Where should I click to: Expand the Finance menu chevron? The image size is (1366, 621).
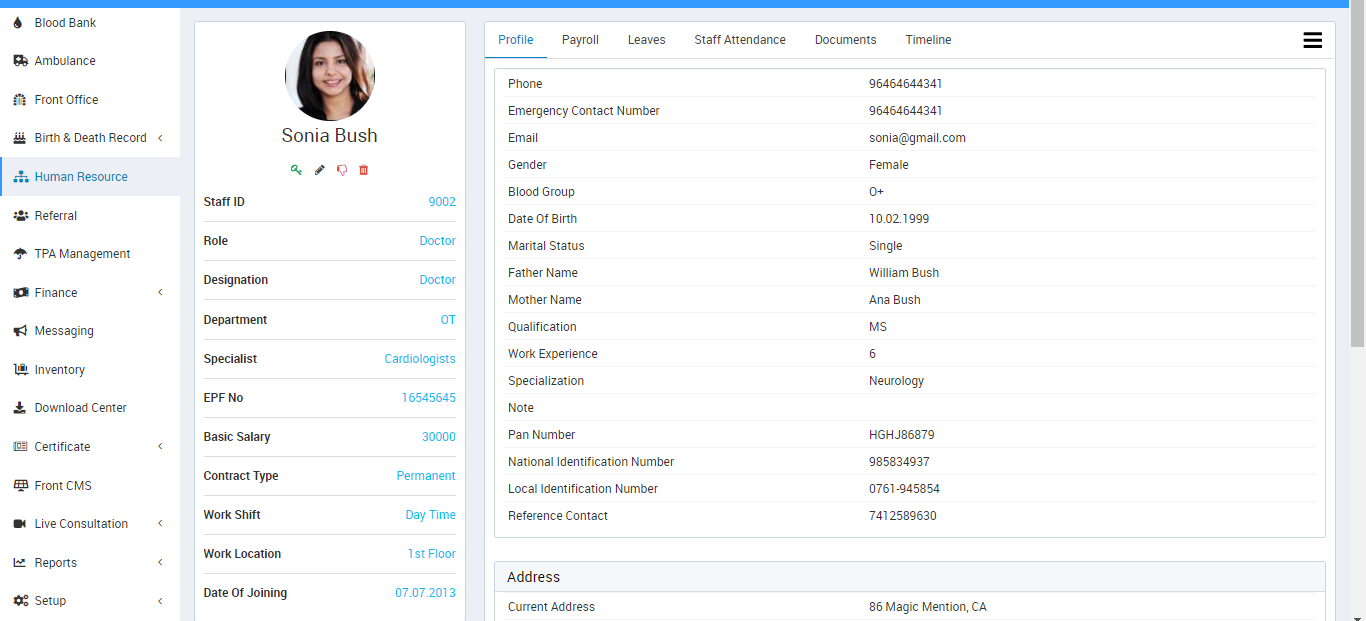pos(160,293)
